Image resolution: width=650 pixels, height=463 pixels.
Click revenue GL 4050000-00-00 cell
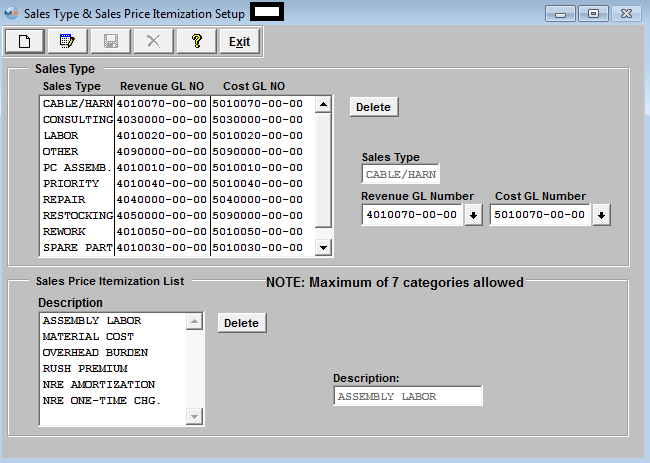tap(162, 216)
